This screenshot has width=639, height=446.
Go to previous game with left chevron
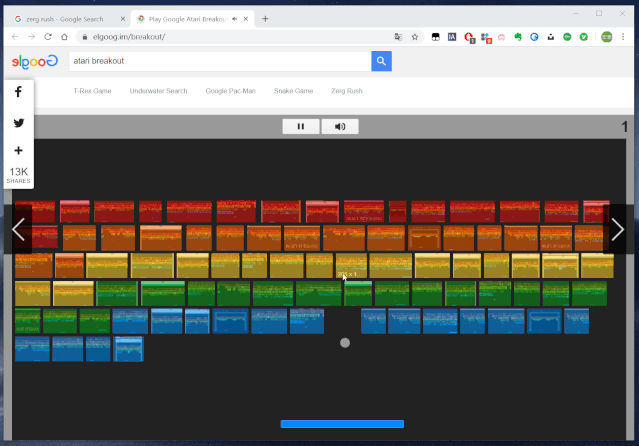18,230
